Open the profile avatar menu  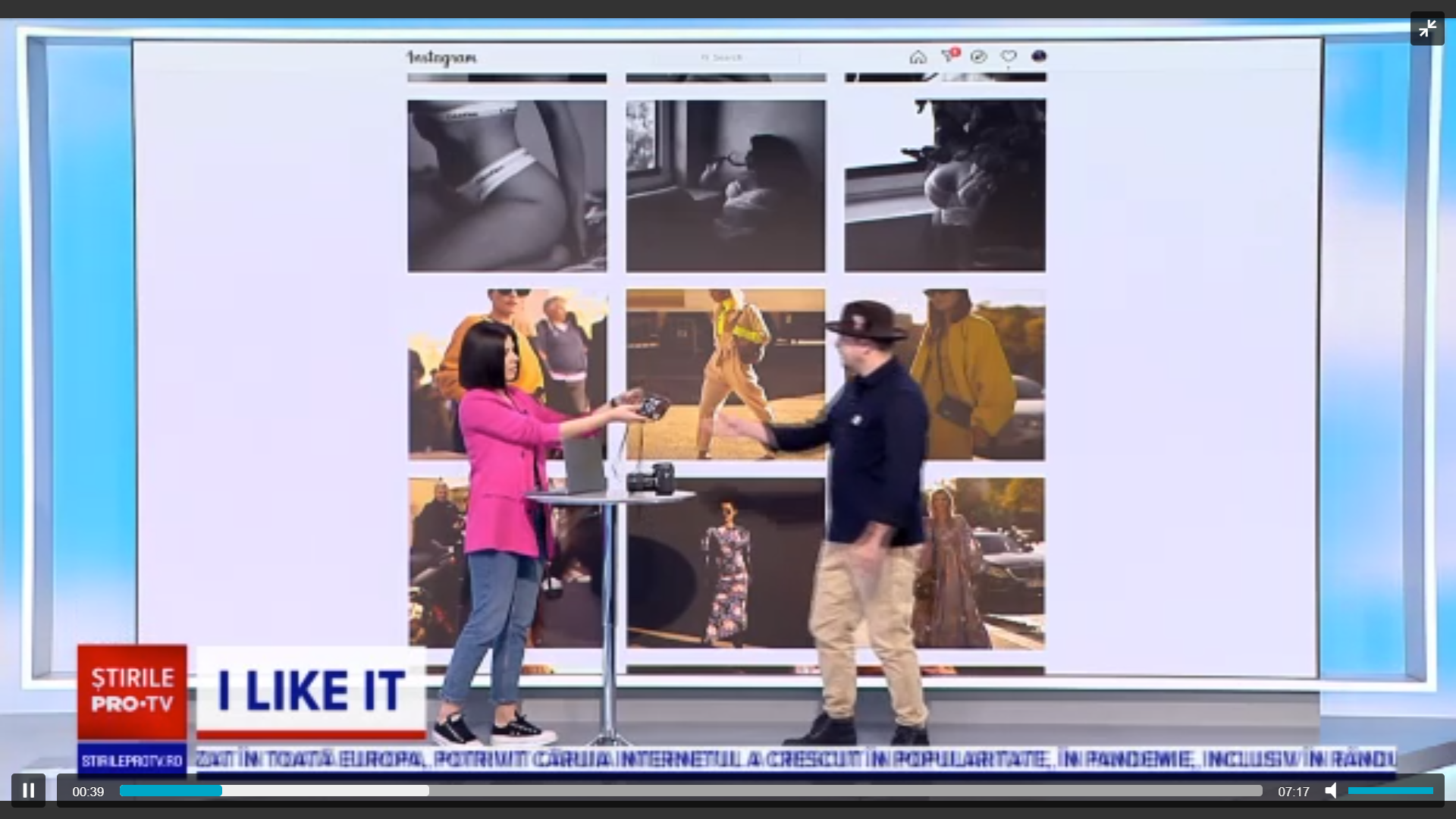click(1039, 56)
